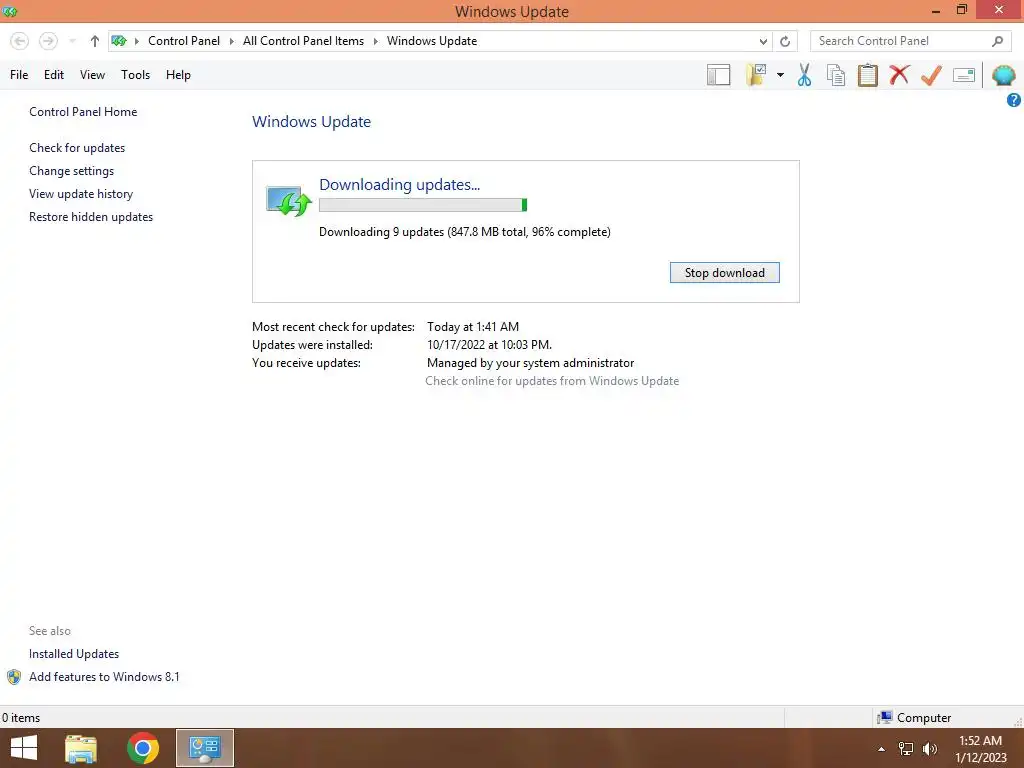Click the 'Downloading updates...' heading

pos(399,185)
